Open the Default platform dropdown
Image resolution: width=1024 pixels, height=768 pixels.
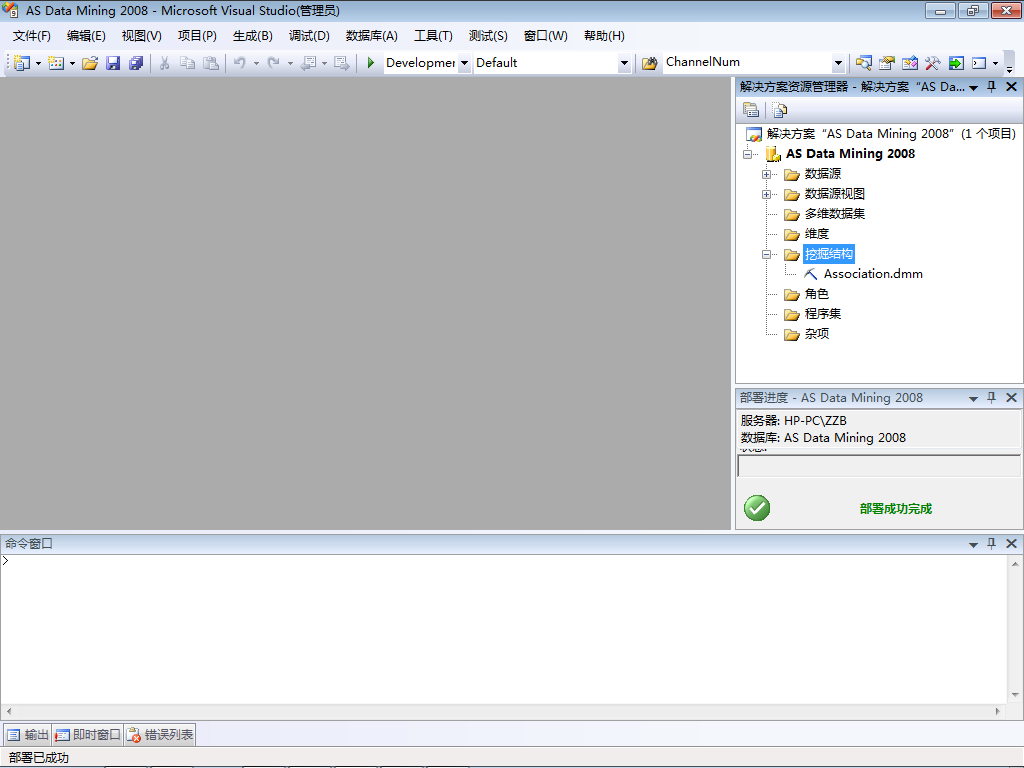tap(624, 63)
